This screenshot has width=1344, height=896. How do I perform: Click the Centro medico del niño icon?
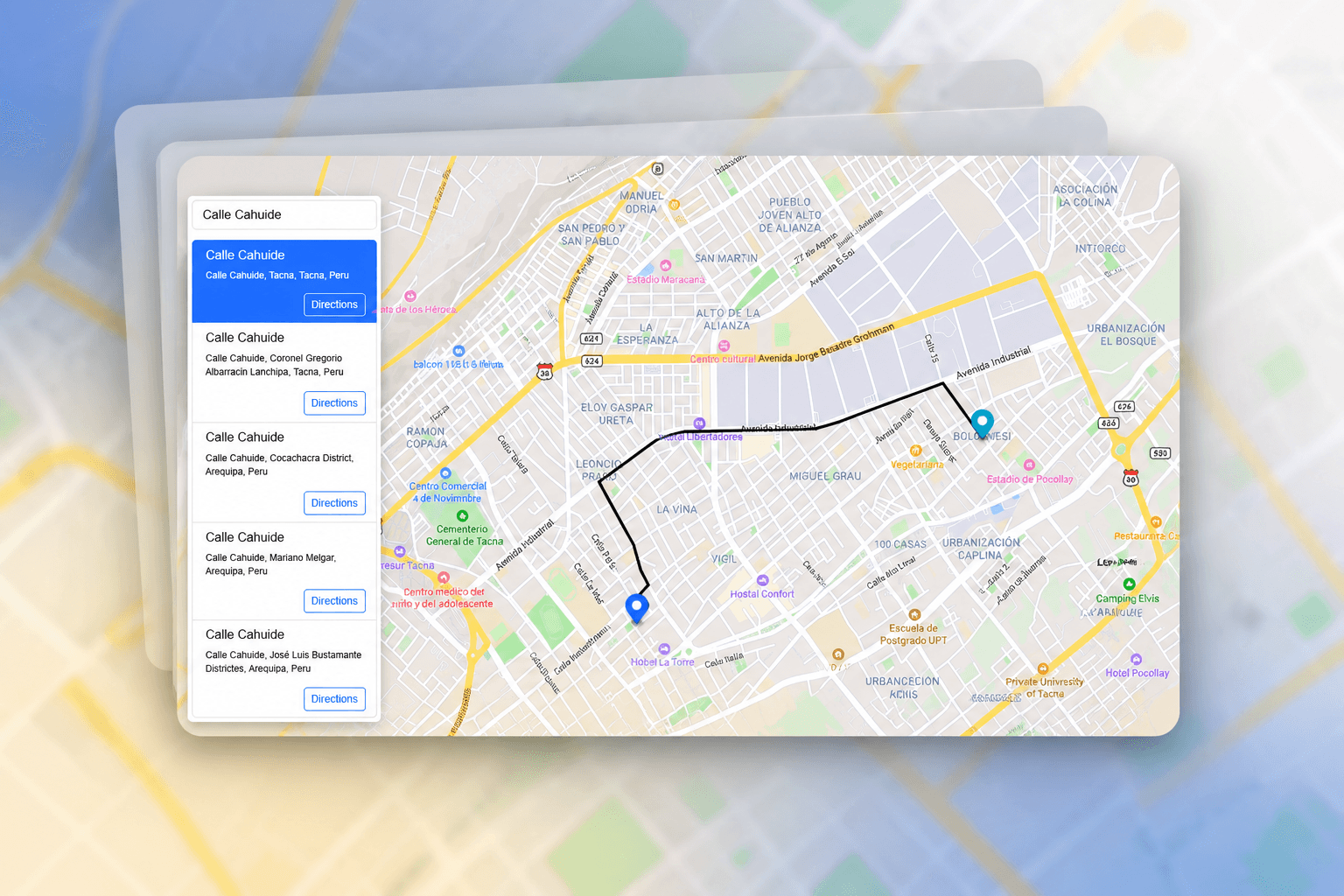[444, 577]
